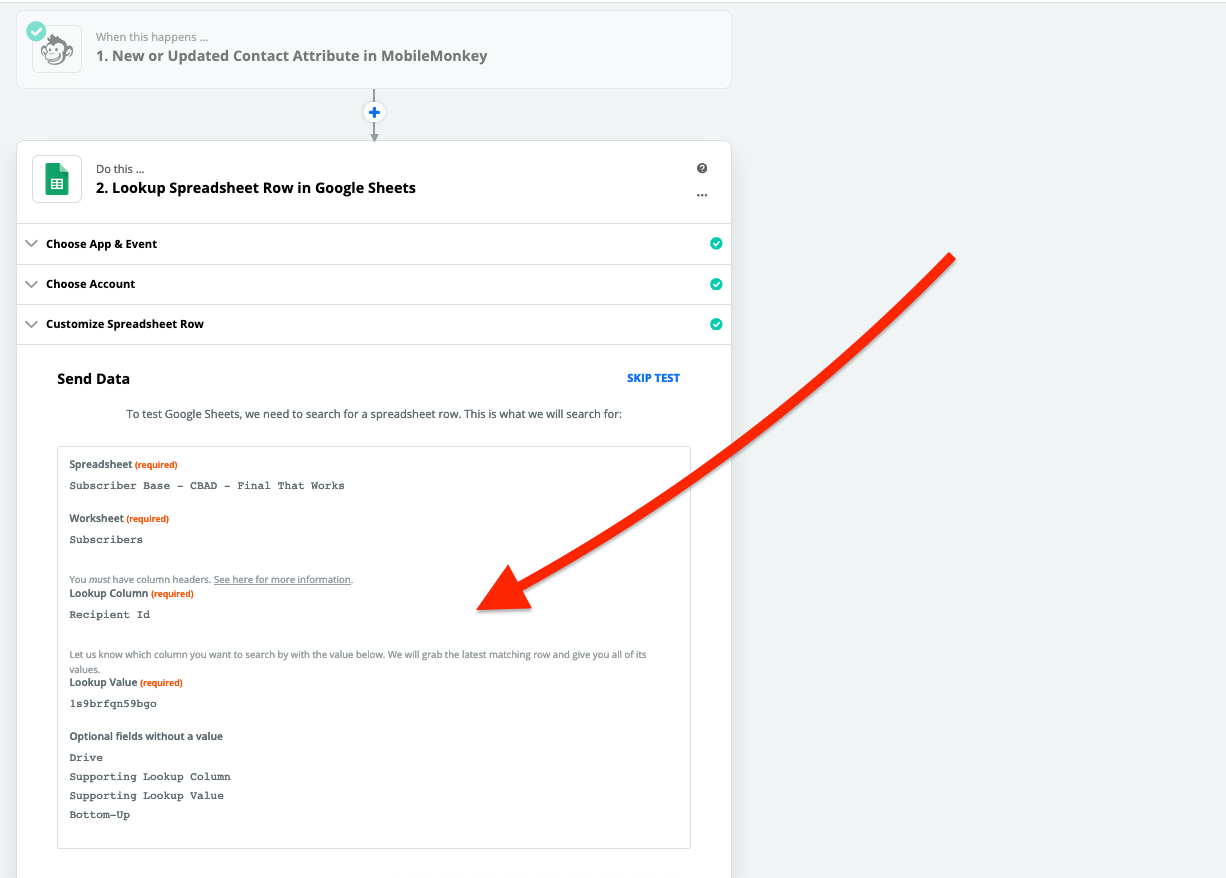Click the optional field 'Supporting Lookup Value'
The image size is (1226, 878).
pyautogui.click(x=147, y=796)
